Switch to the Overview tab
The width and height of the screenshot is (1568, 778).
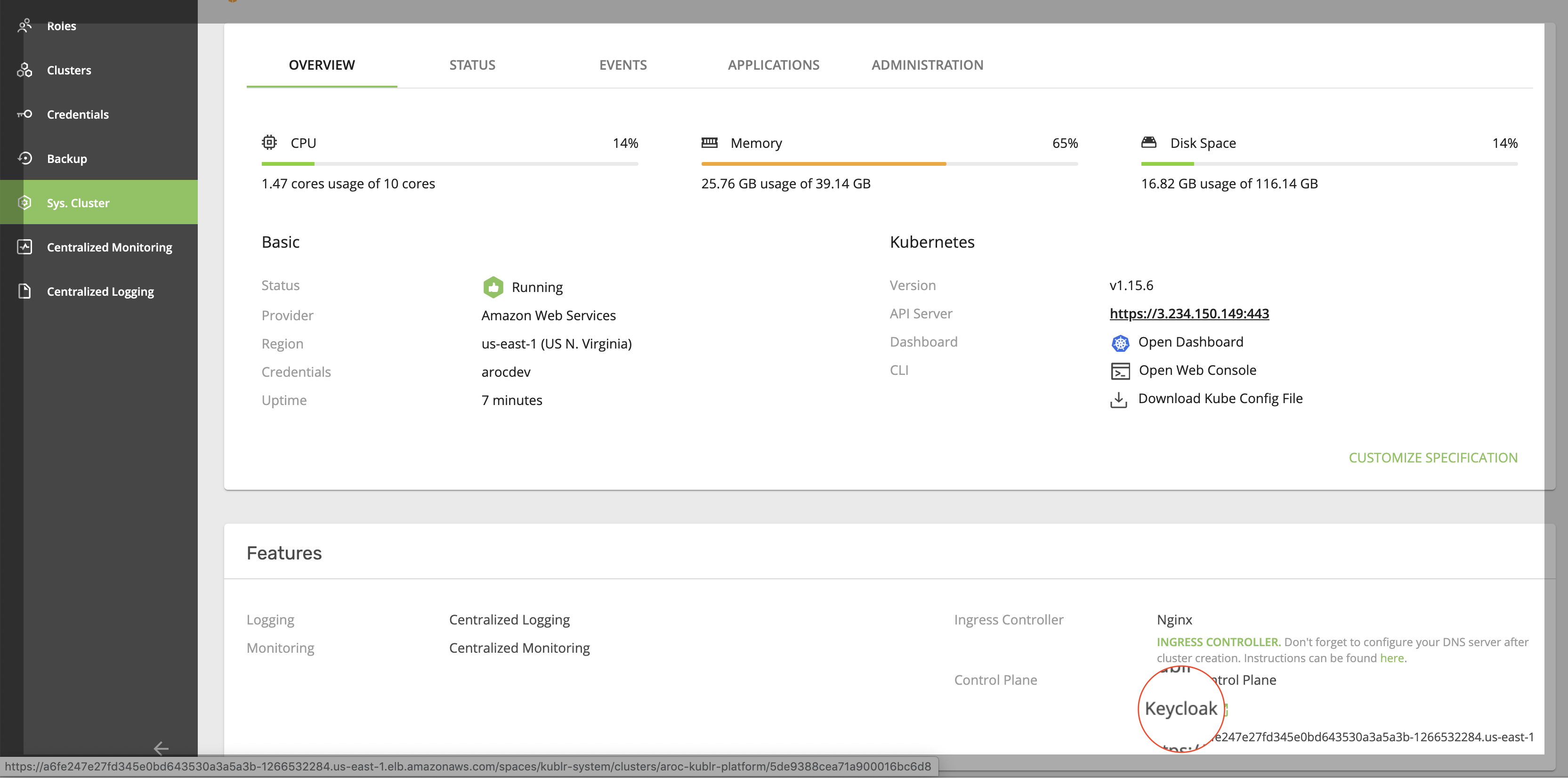pos(322,65)
